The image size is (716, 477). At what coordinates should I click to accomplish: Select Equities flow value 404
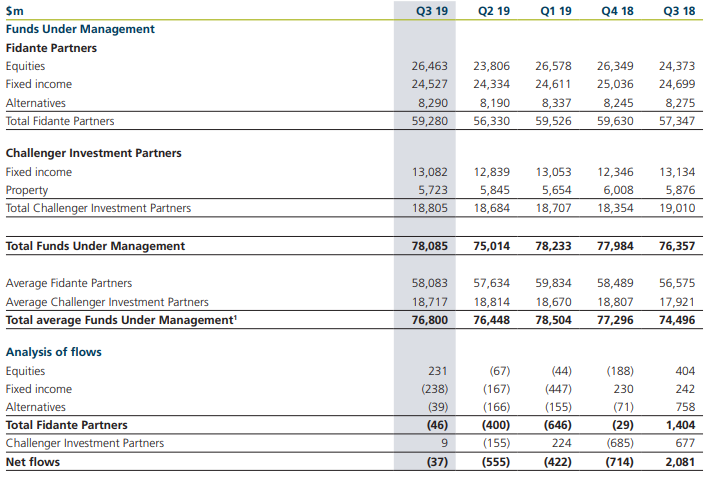coord(685,371)
